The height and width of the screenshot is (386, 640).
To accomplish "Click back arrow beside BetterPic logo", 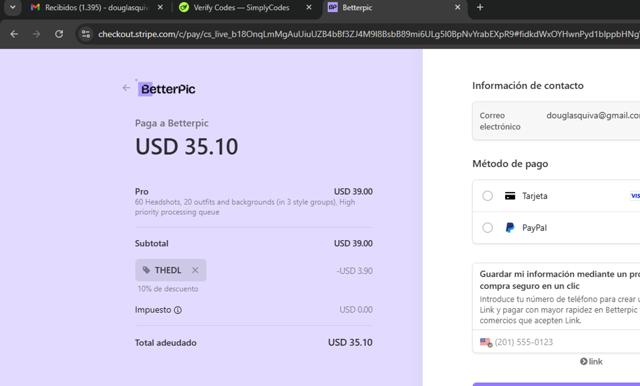I will pyautogui.click(x=126, y=88).
